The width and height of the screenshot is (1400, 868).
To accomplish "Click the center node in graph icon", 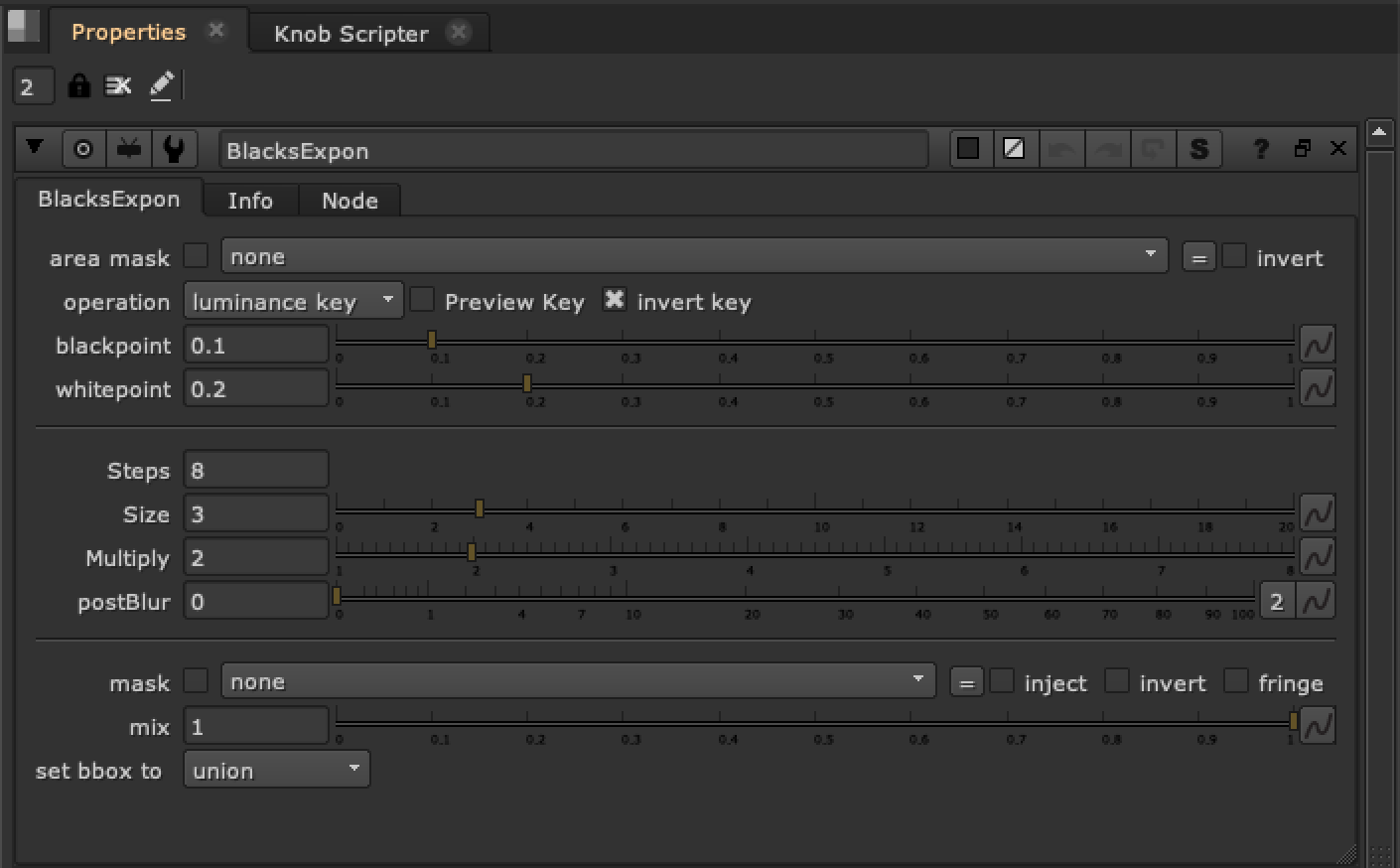I will click(83, 149).
